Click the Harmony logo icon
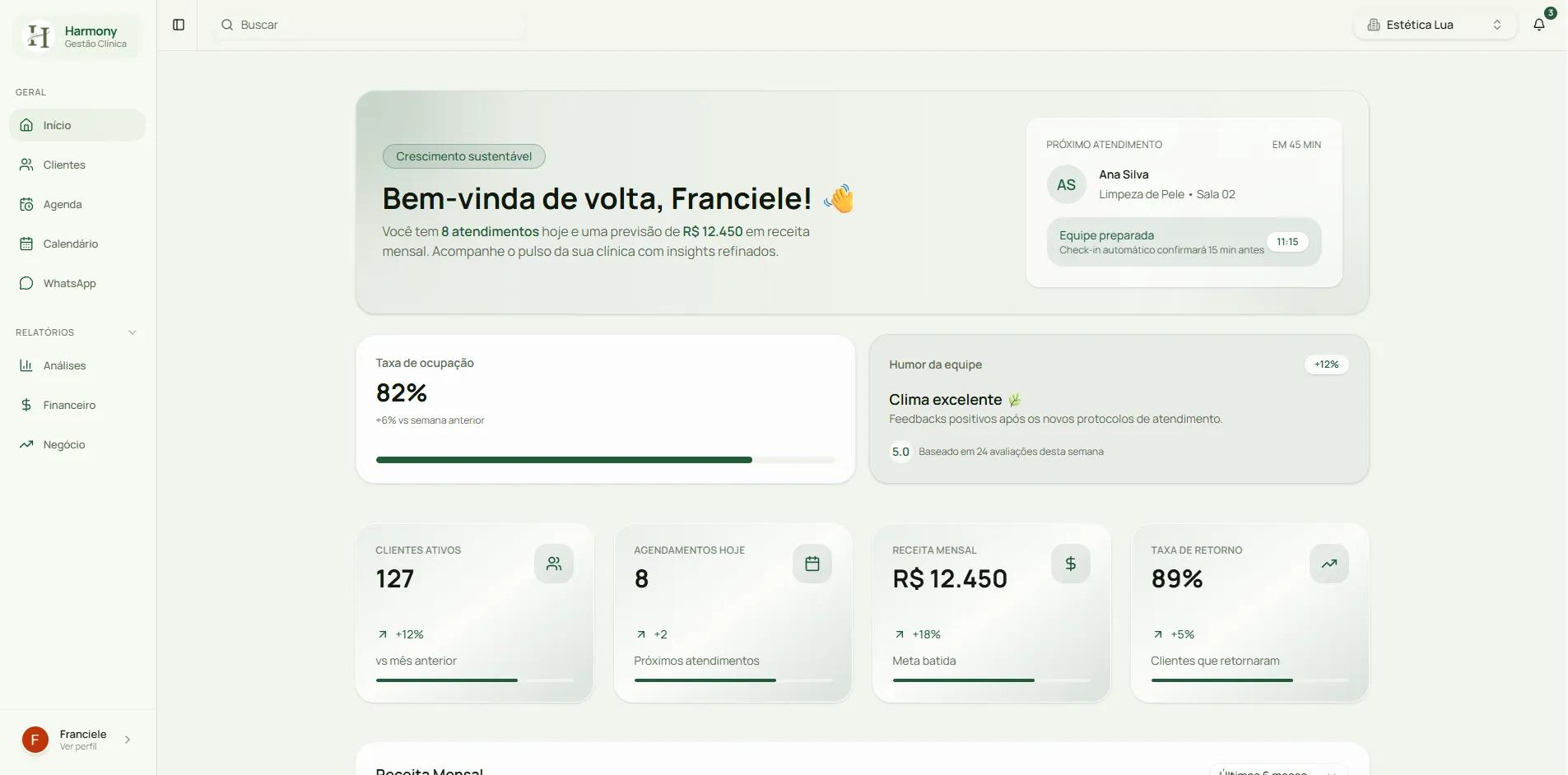This screenshot has height=775, width=1568. 38,36
